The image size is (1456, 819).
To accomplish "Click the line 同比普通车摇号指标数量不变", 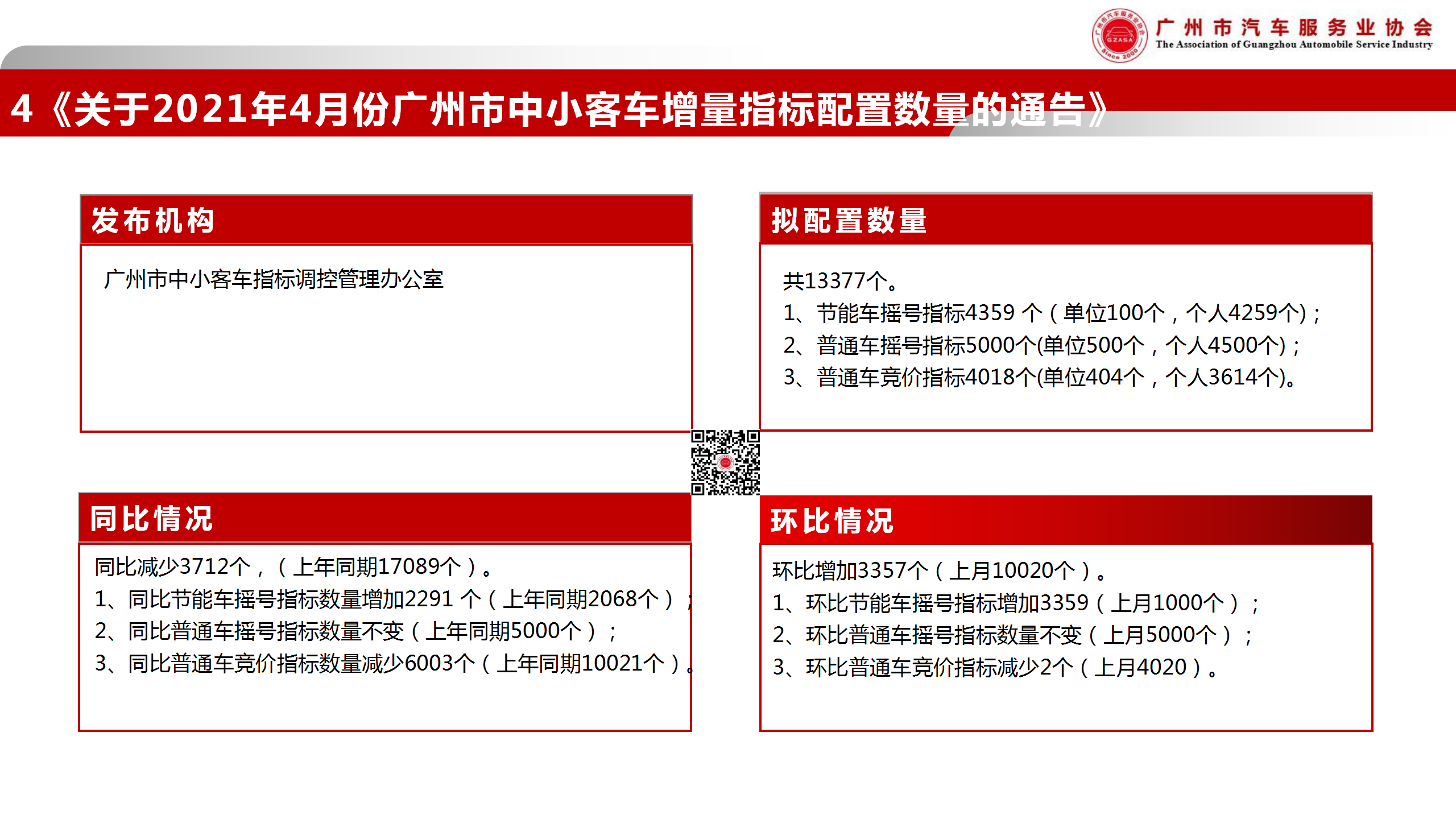I will click(356, 631).
